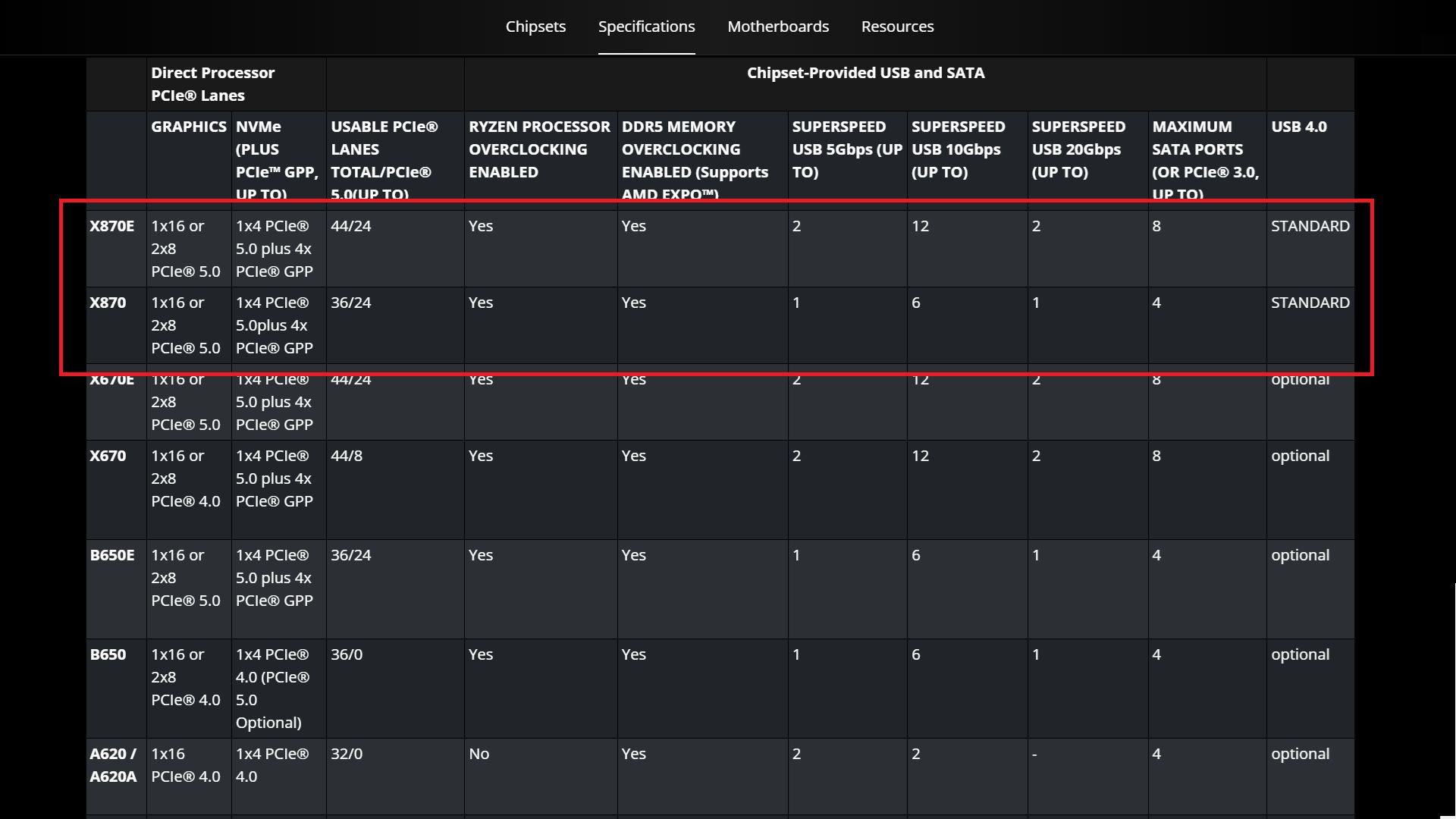Click SUPERSPEED USB 20Gbps column header

tap(1078, 149)
